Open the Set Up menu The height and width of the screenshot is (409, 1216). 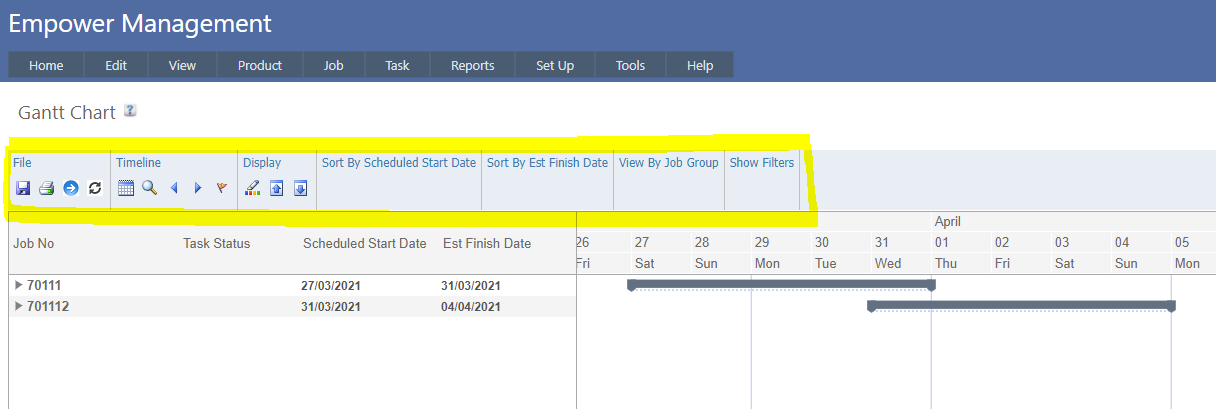click(x=554, y=66)
